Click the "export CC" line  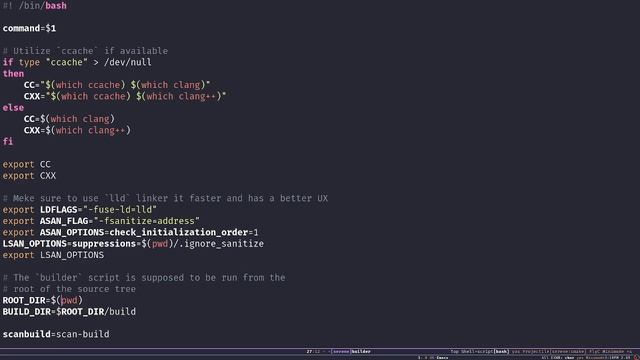tap(27, 164)
